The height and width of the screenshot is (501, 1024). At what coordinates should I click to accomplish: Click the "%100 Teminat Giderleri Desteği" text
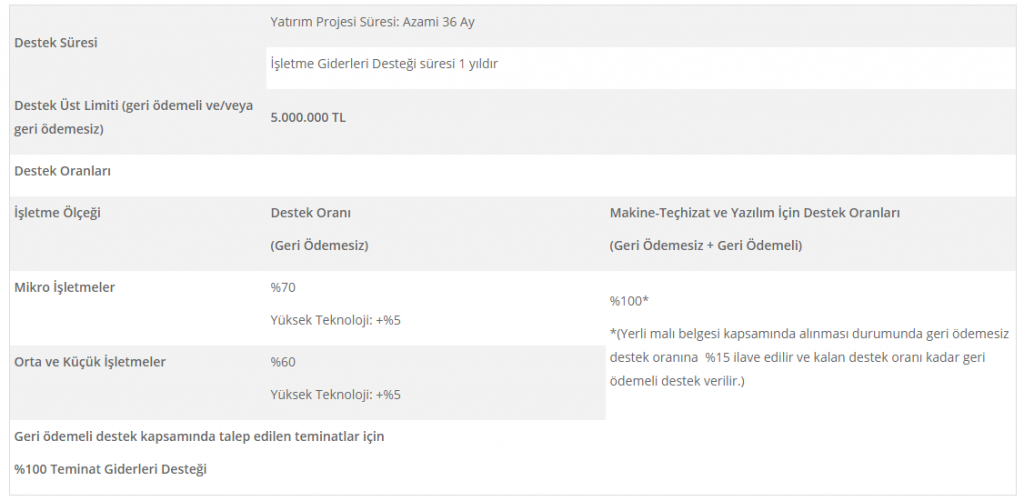111,468
